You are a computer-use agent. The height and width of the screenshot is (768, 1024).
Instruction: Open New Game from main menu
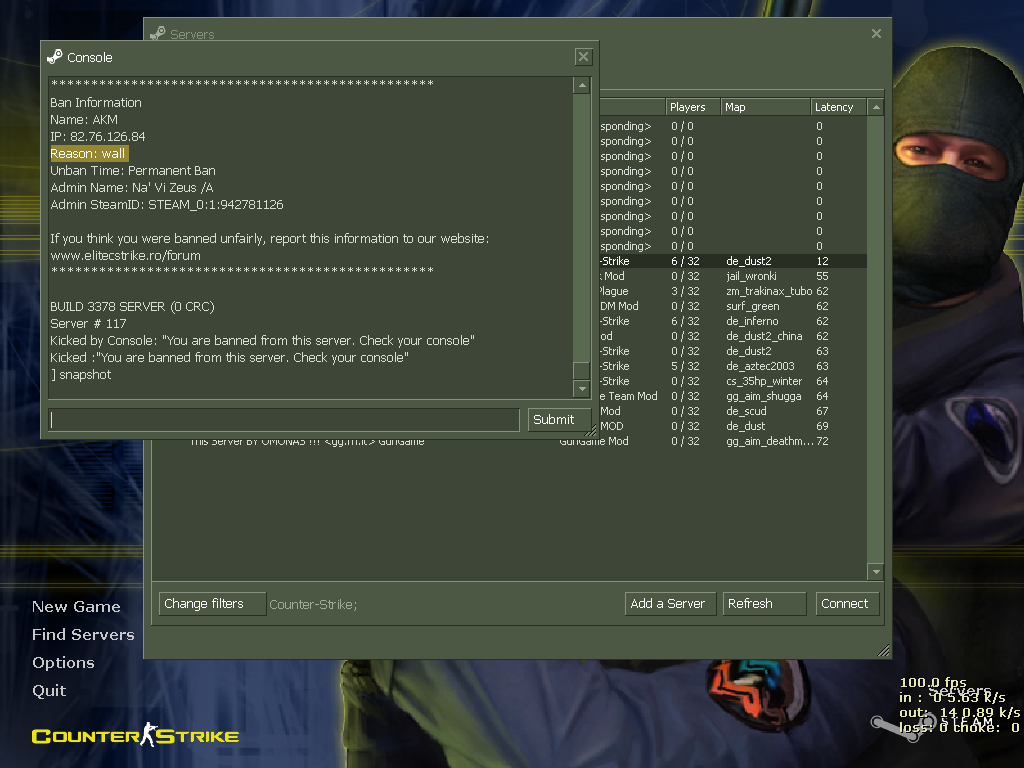click(x=76, y=607)
